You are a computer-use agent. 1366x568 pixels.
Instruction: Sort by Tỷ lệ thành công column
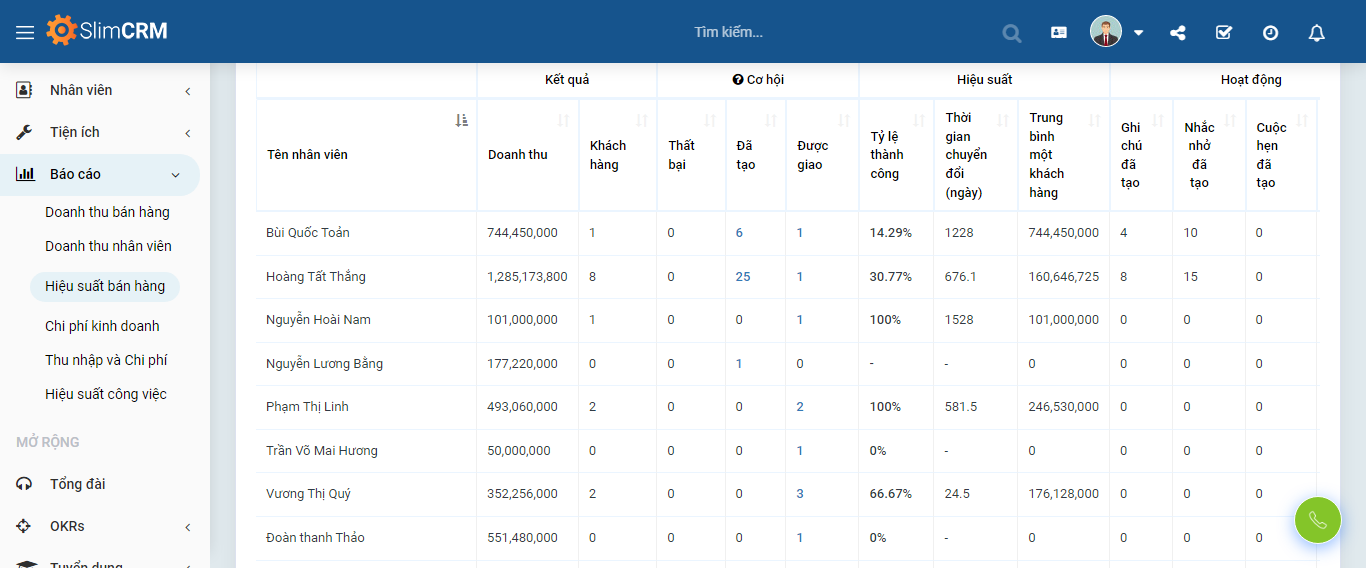pos(918,121)
